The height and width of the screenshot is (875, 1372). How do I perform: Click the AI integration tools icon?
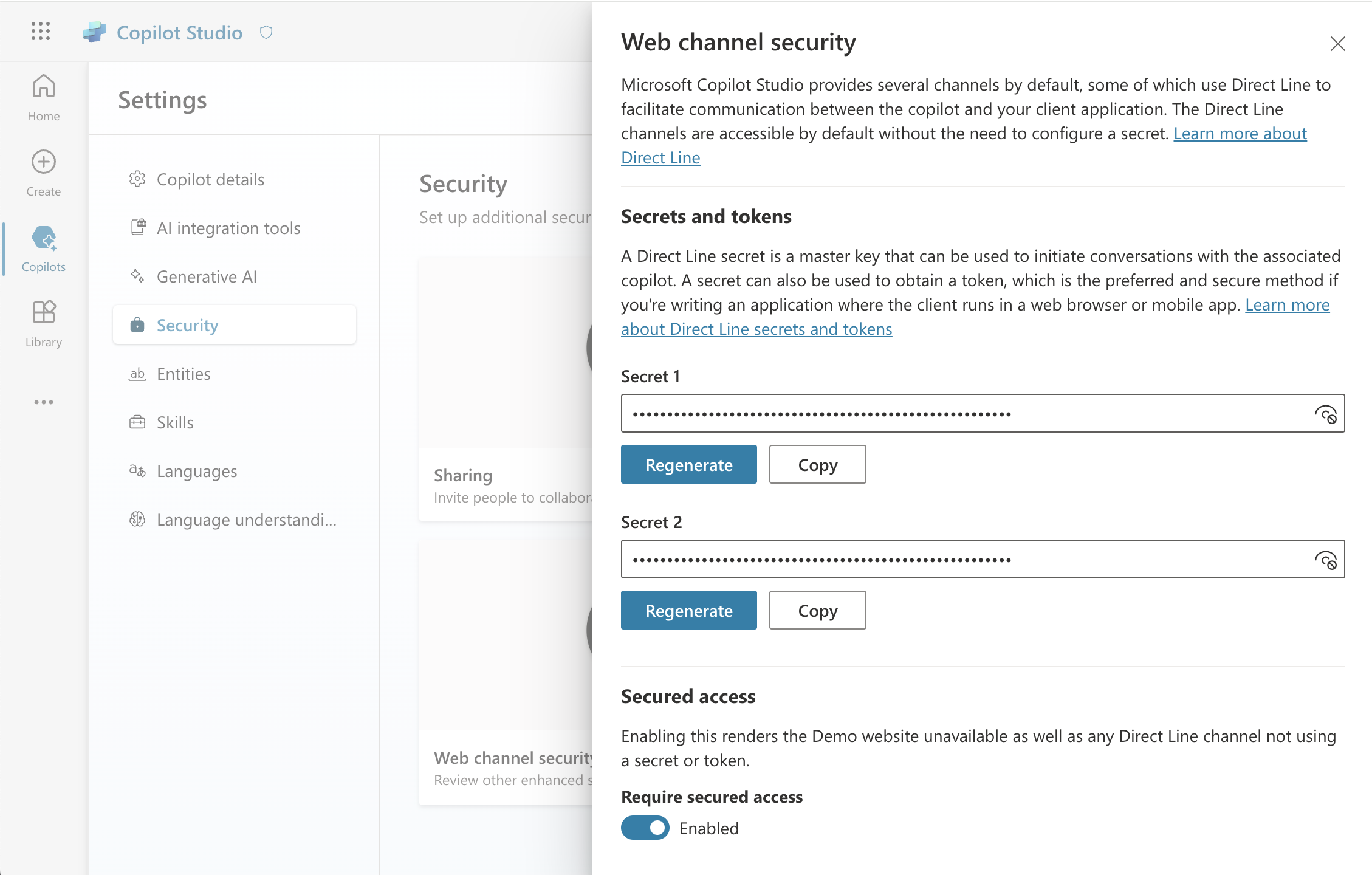[x=138, y=227]
